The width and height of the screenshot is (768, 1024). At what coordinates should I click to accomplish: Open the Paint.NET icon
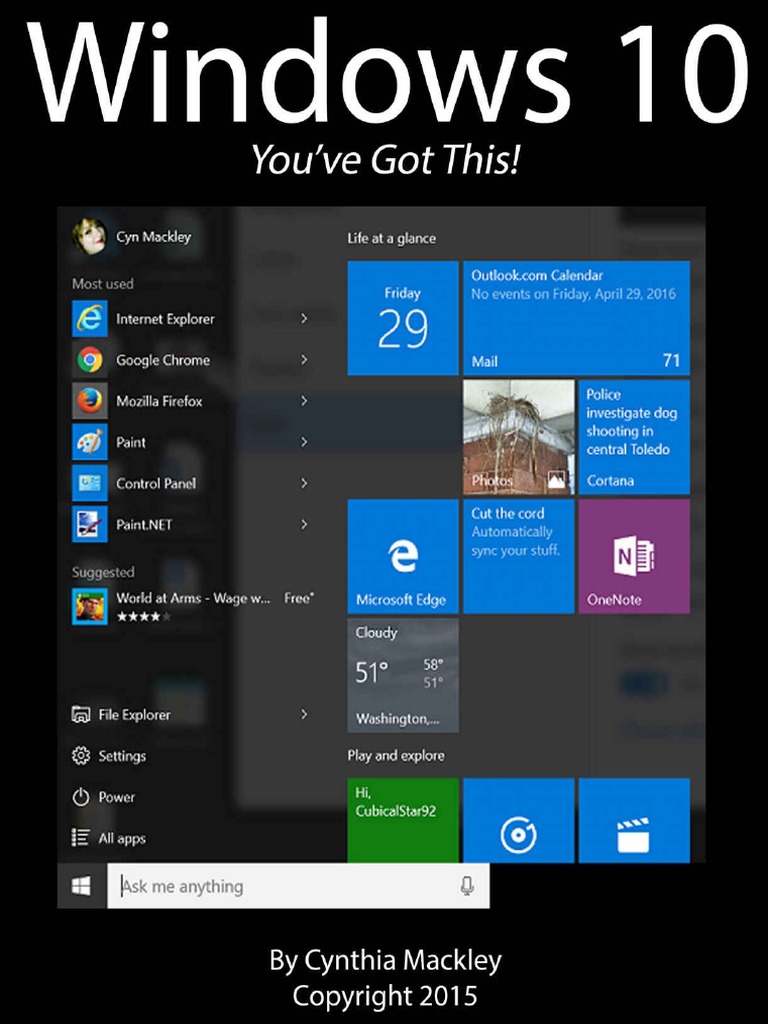coord(89,524)
